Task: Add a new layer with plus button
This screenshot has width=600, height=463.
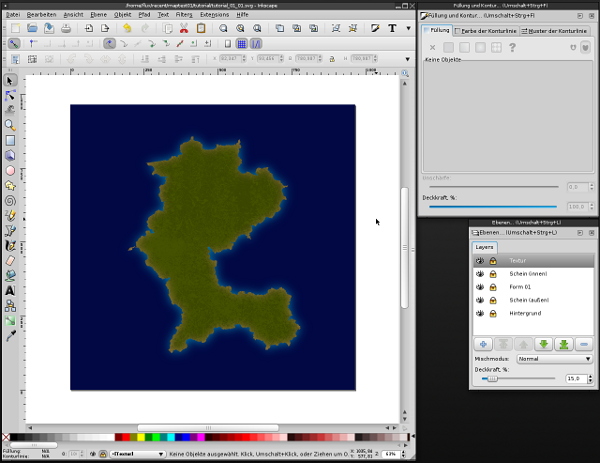Action: 483,344
